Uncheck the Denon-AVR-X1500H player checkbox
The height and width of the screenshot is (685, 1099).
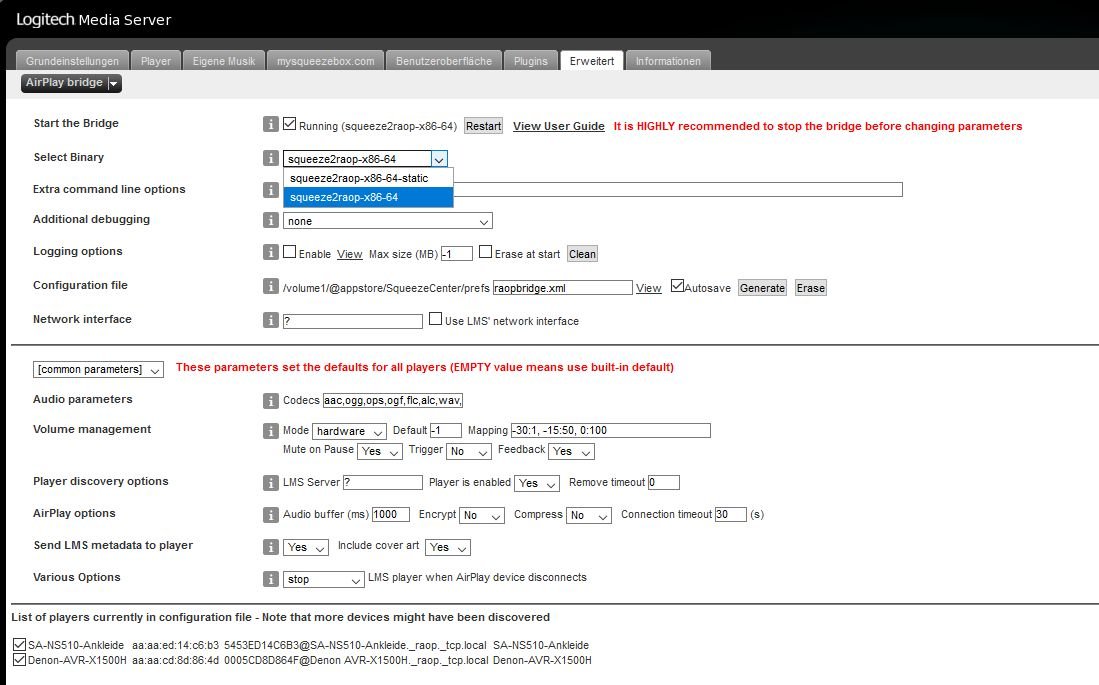tap(20, 660)
